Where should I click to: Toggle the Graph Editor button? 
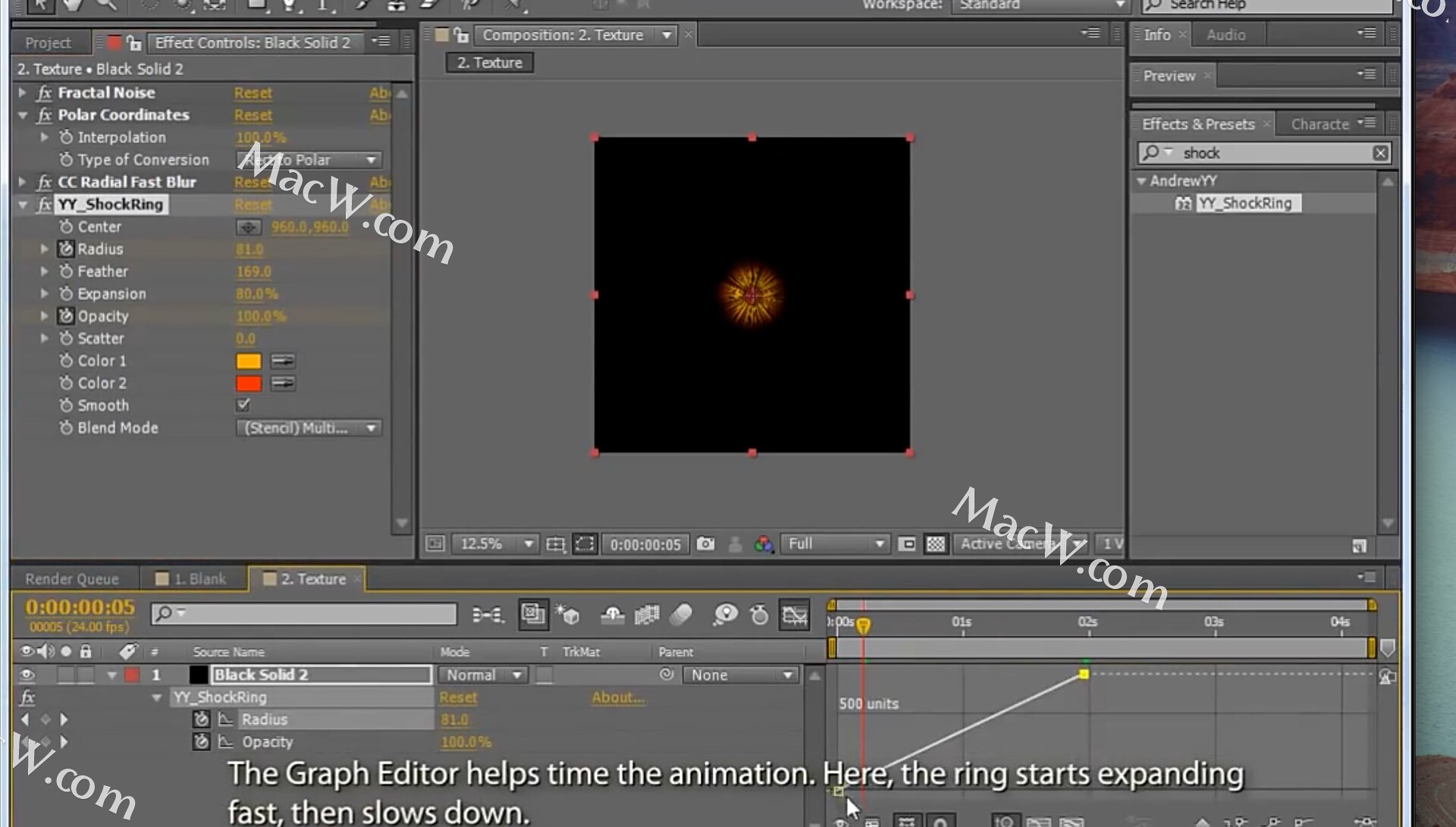coord(794,614)
